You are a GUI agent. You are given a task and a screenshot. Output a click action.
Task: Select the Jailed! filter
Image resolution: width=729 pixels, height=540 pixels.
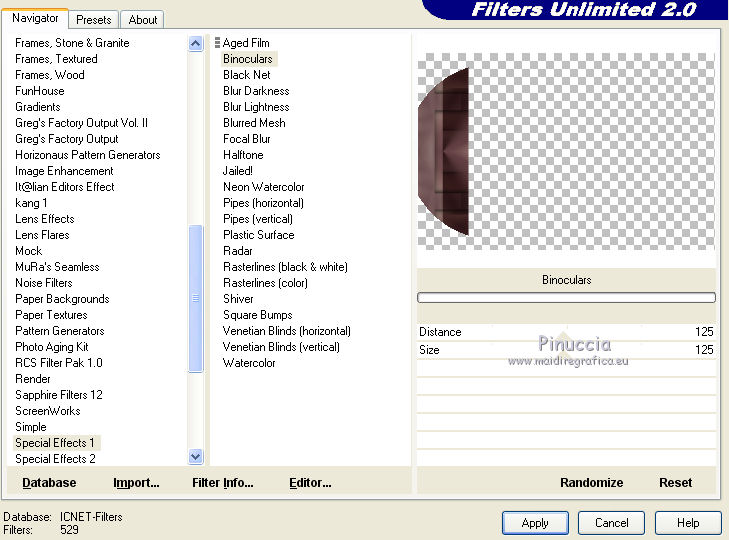coord(238,171)
